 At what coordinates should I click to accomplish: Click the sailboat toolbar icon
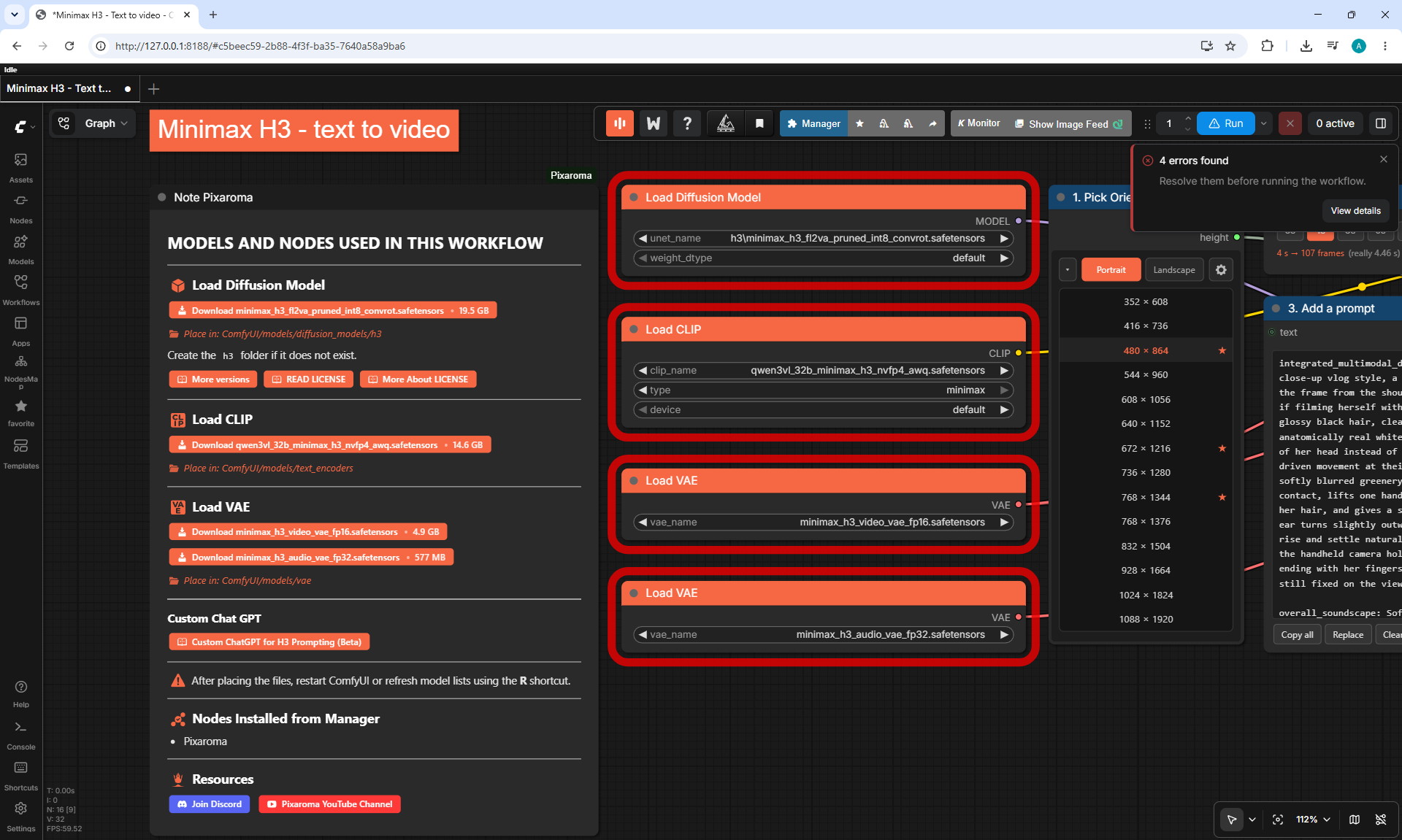click(x=726, y=123)
